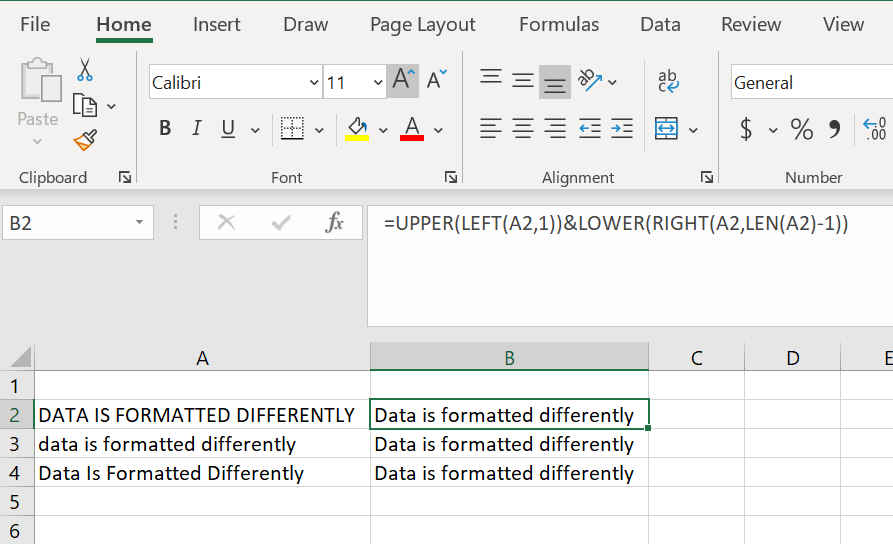Switch to the Insert tab

(216, 25)
